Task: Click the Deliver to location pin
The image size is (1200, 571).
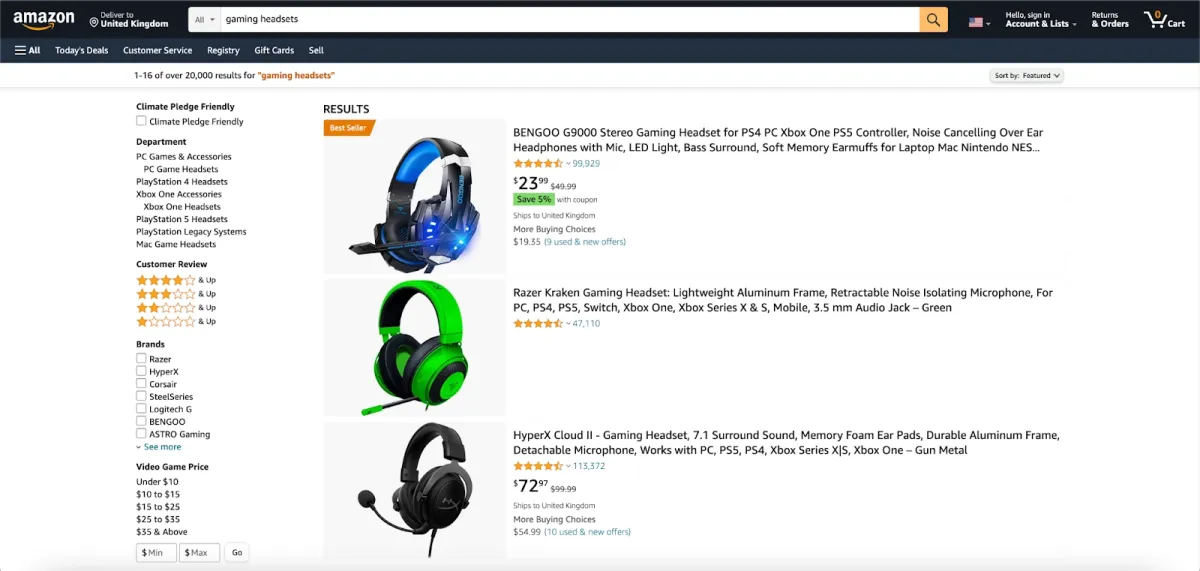Action: pyautogui.click(x=94, y=21)
